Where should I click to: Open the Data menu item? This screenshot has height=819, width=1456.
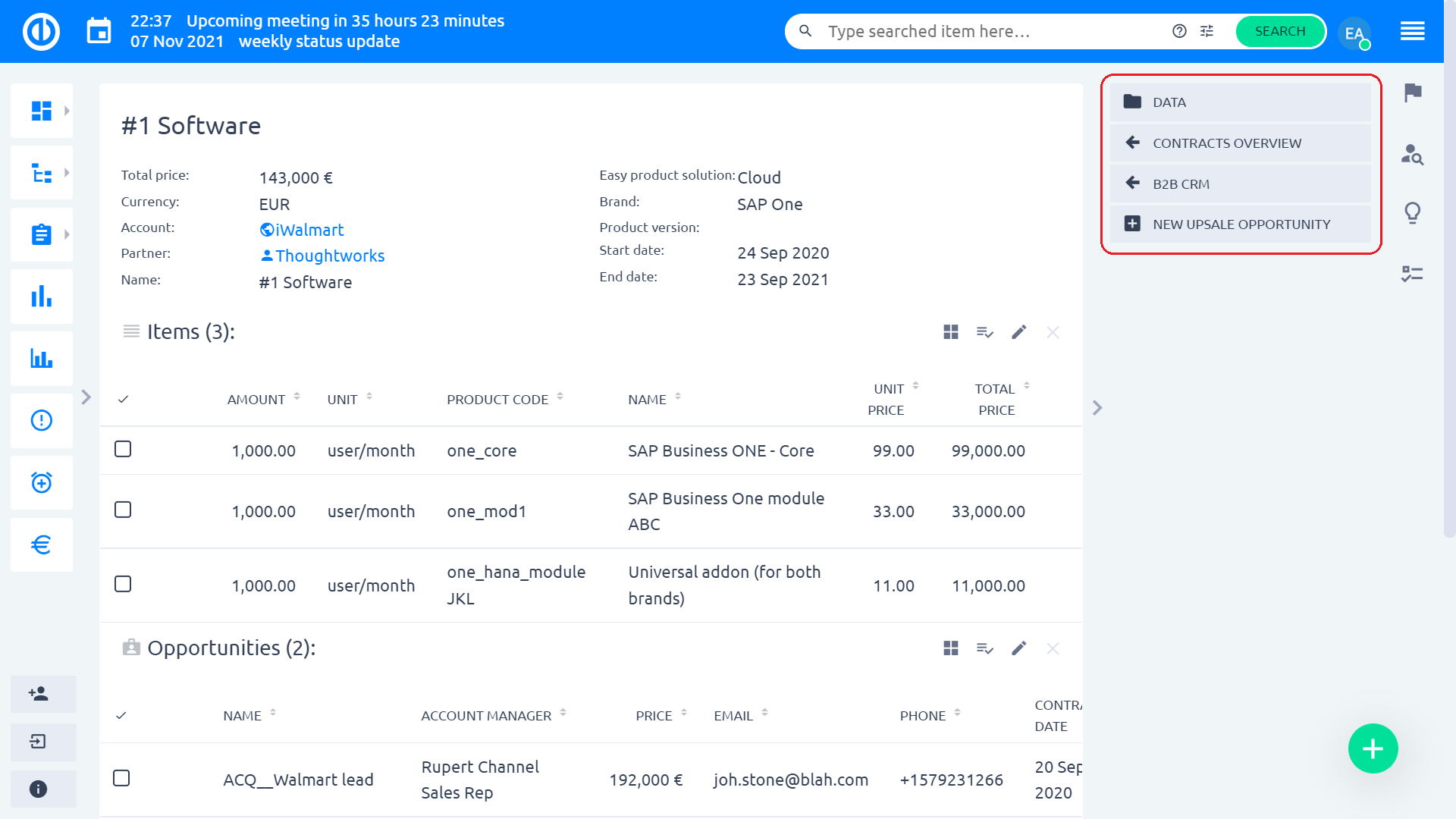pos(1240,102)
